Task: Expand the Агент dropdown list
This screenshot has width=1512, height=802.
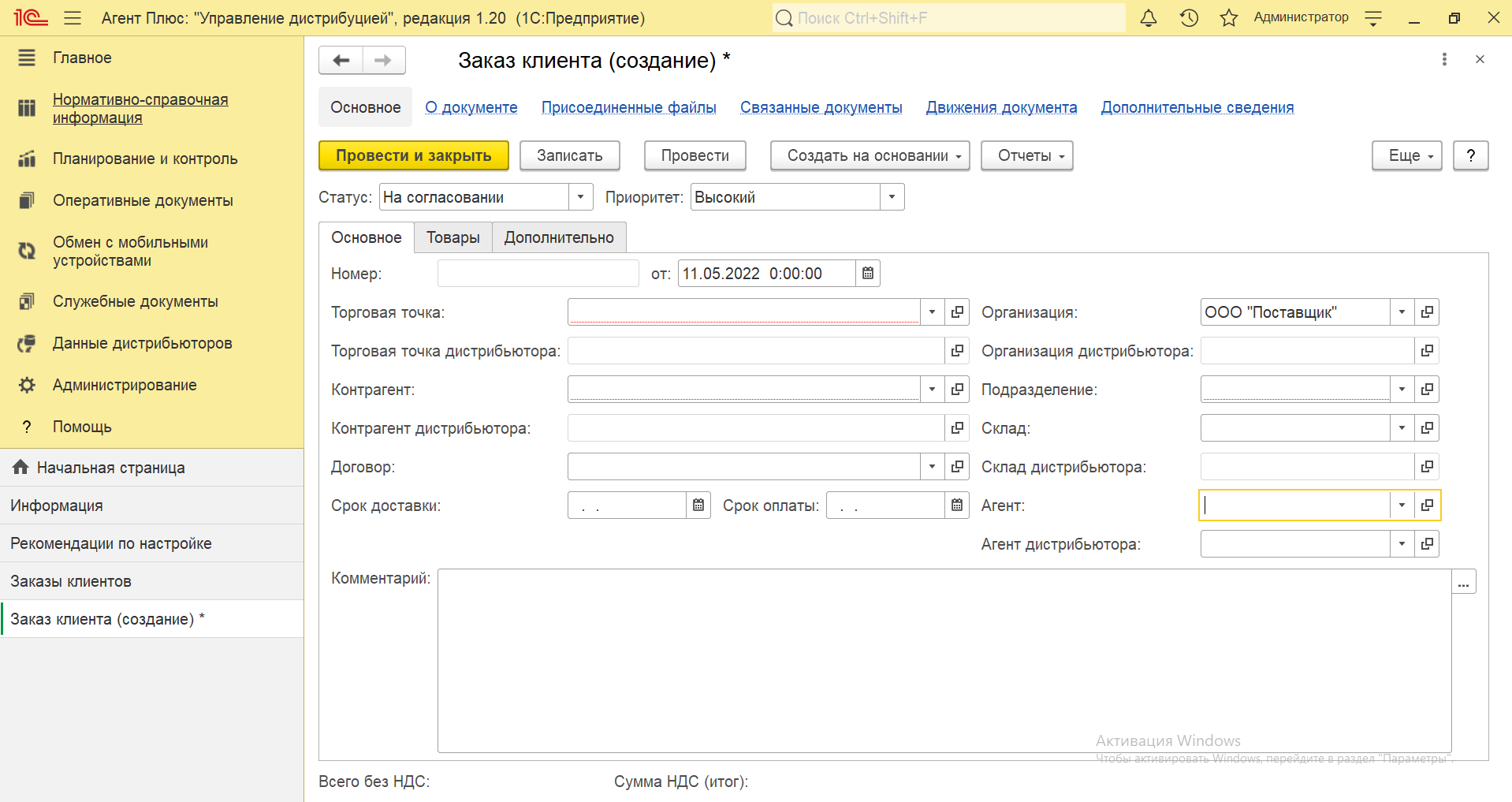Action: click(1402, 505)
